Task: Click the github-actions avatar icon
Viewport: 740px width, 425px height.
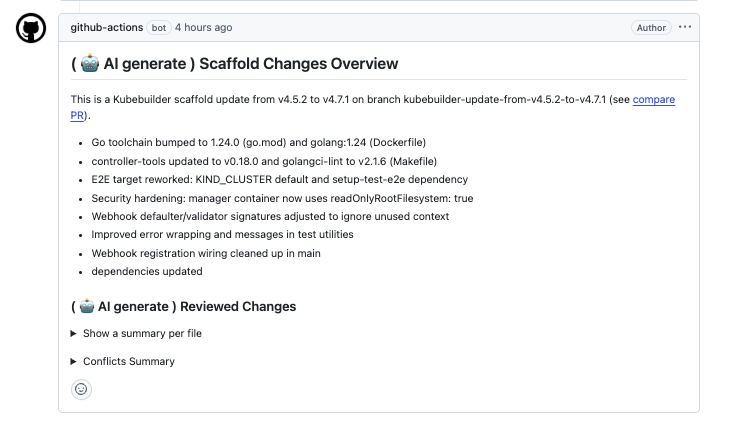Action: (31, 29)
